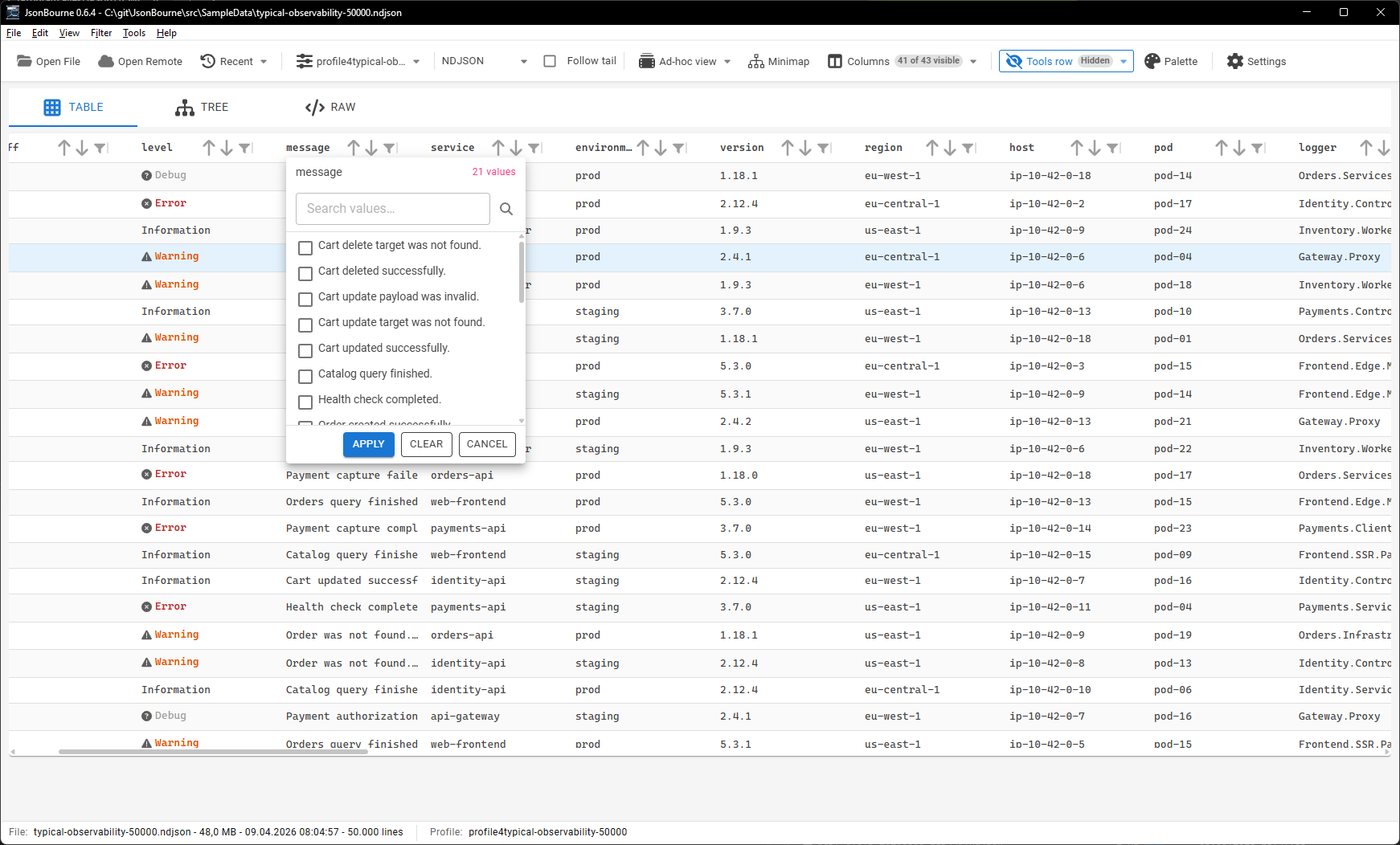Click the Search values input field
1400x845 pixels.
pyautogui.click(x=393, y=209)
